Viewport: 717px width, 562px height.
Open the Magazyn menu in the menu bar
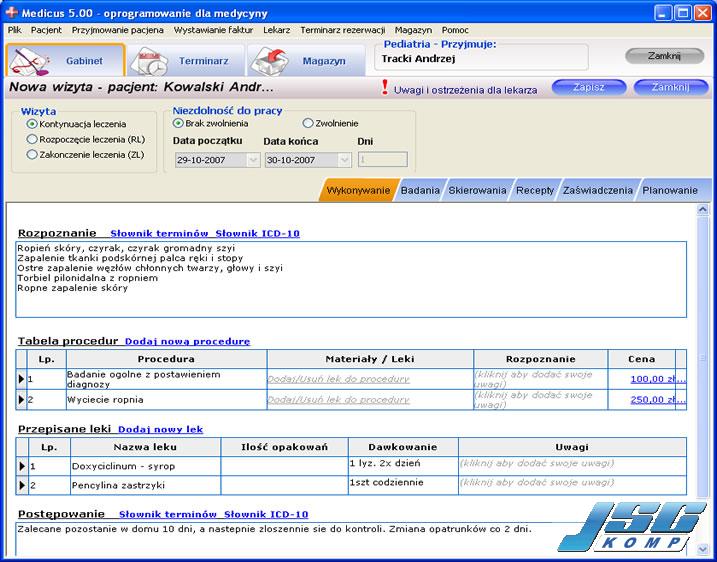pos(413,30)
